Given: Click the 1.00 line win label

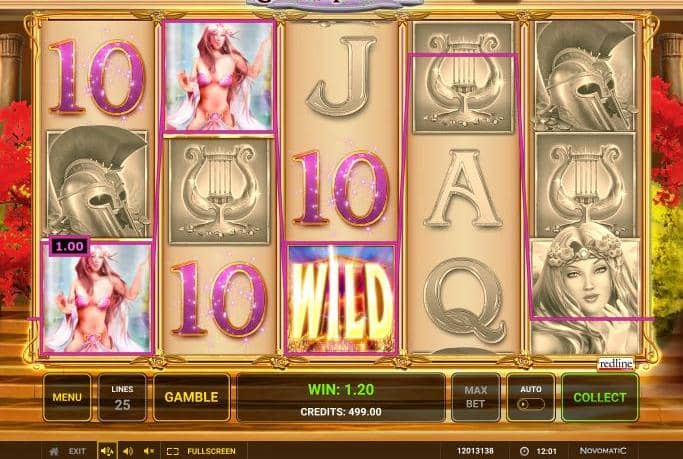Looking at the screenshot, I should point(70,246).
